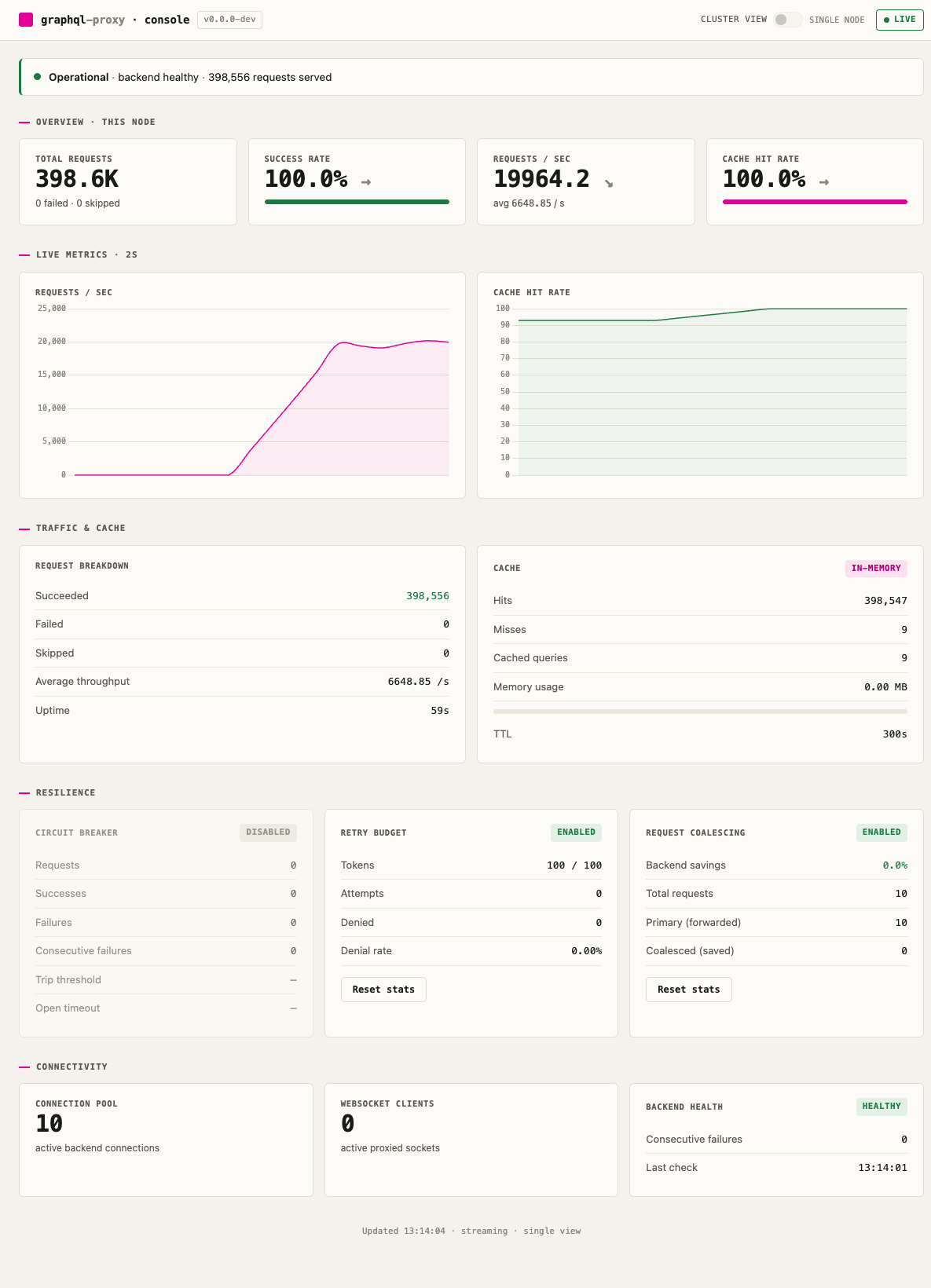Click the Misses row label
The height and width of the screenshot is (1288, 931).
(510, 630)
